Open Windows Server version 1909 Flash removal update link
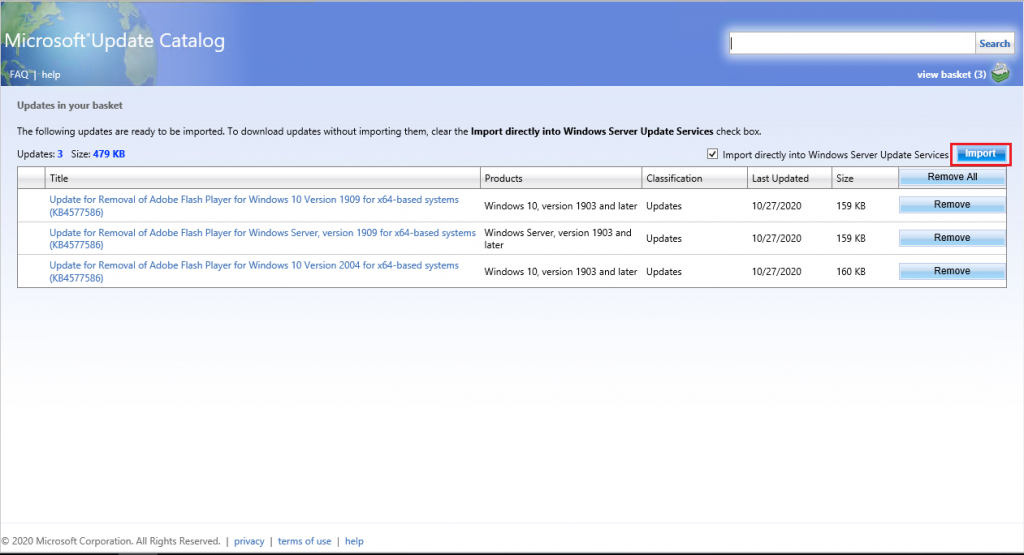 click(263, 238)
